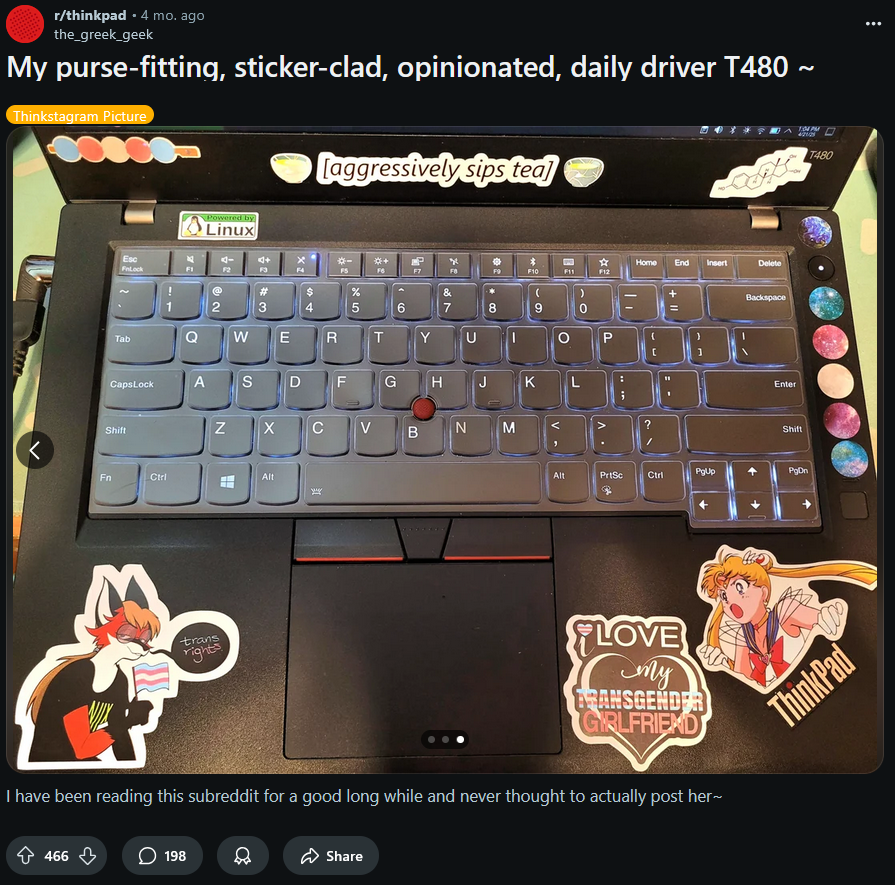
Task: Filter by Thinkstagram Picture flair
Action: (80, 115)
